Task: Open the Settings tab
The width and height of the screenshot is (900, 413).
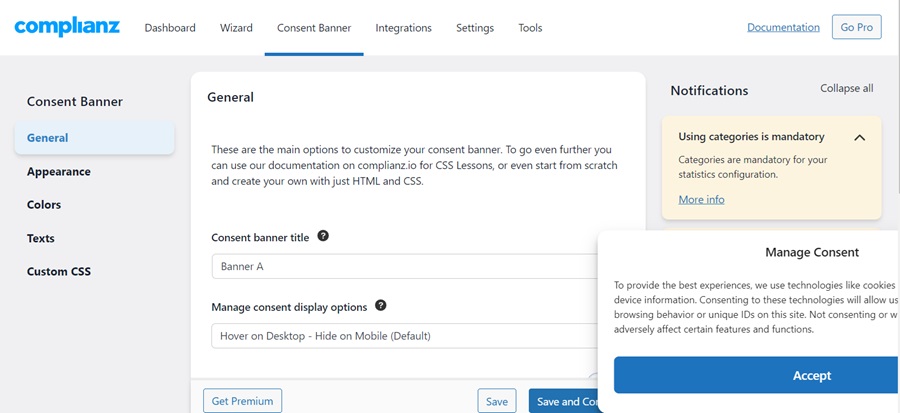Action: coord(475,28)
